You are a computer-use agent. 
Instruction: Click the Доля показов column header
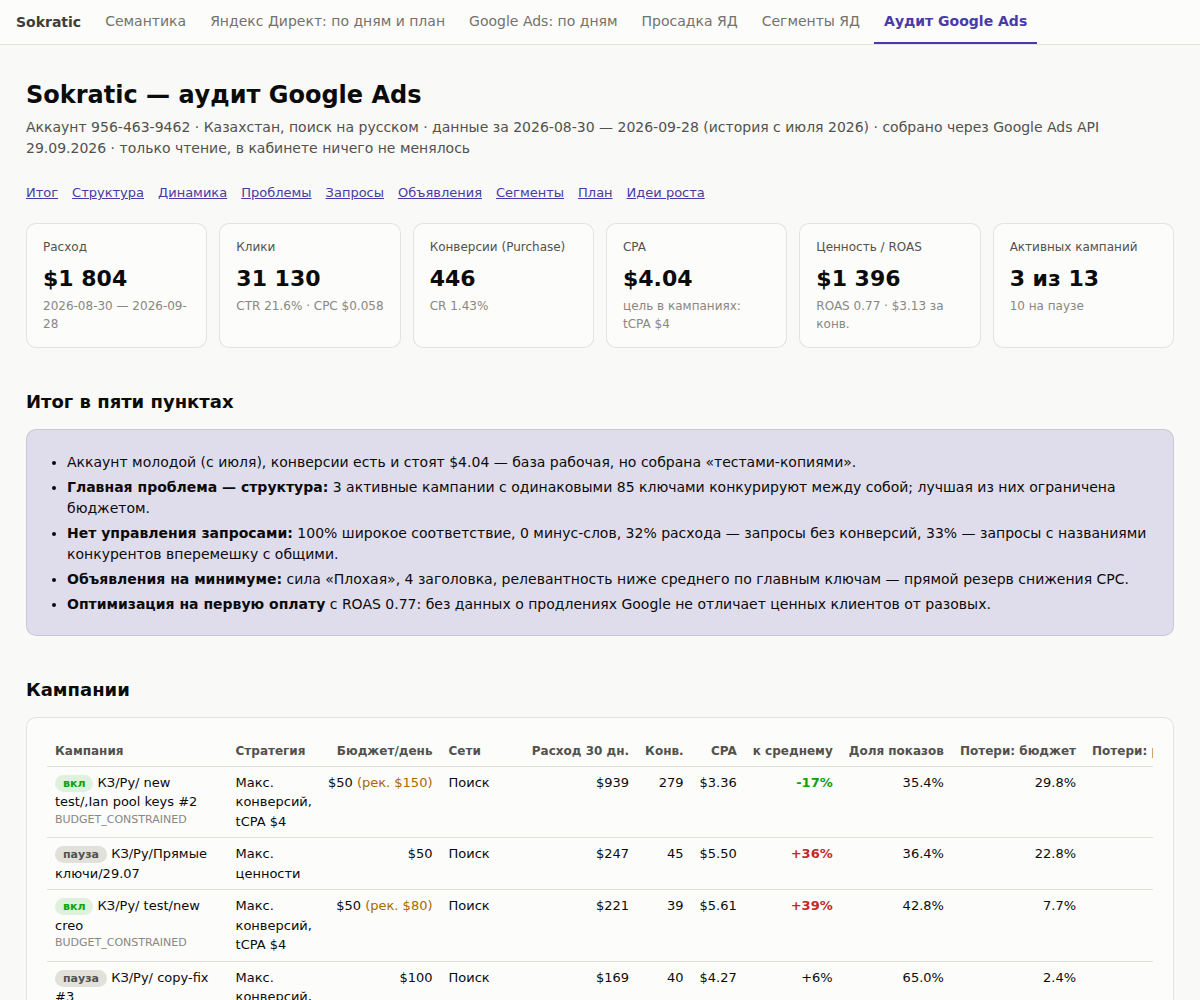(896, 751)
